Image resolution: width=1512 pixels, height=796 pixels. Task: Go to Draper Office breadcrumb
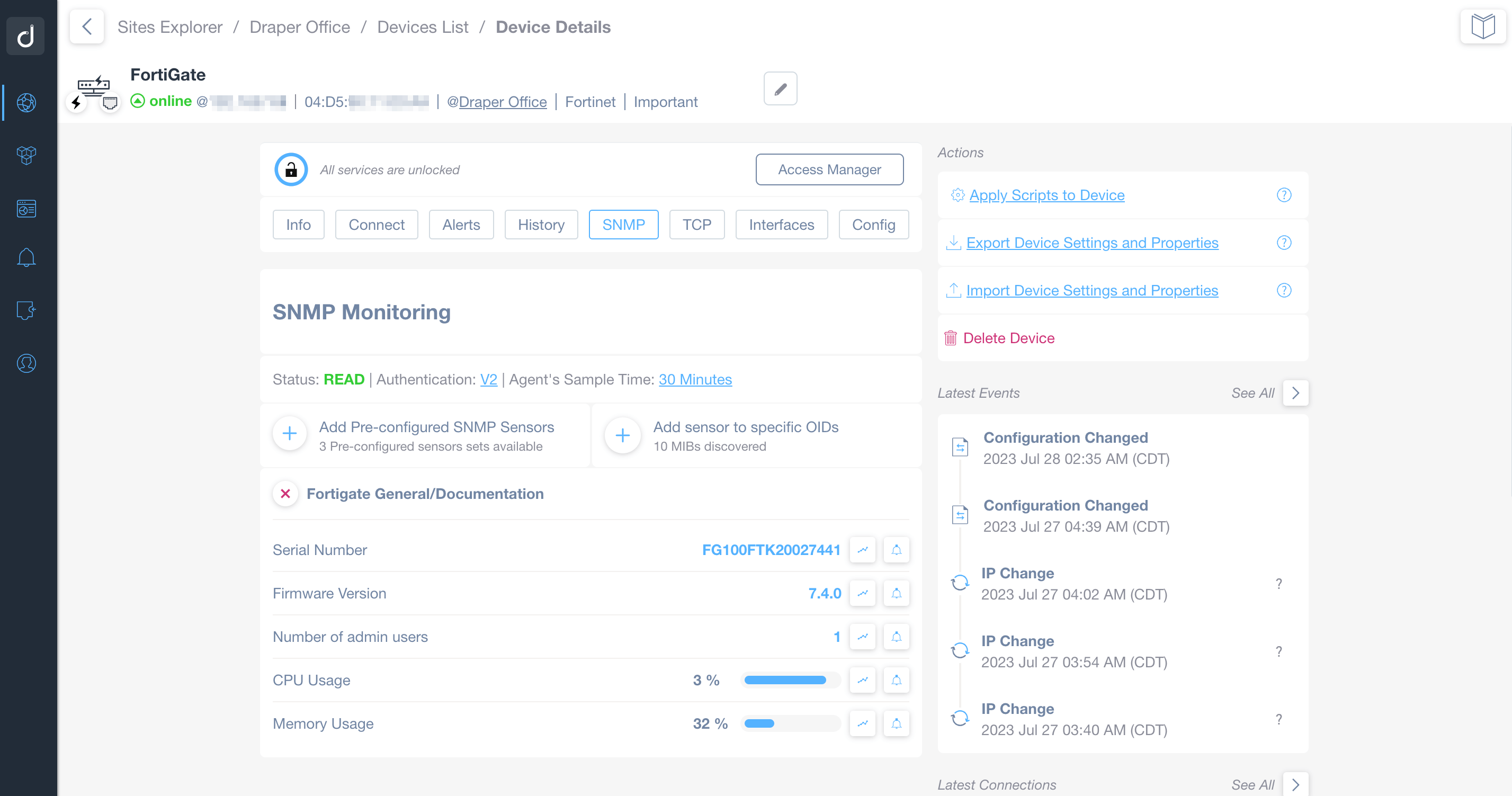coord(299,27)
